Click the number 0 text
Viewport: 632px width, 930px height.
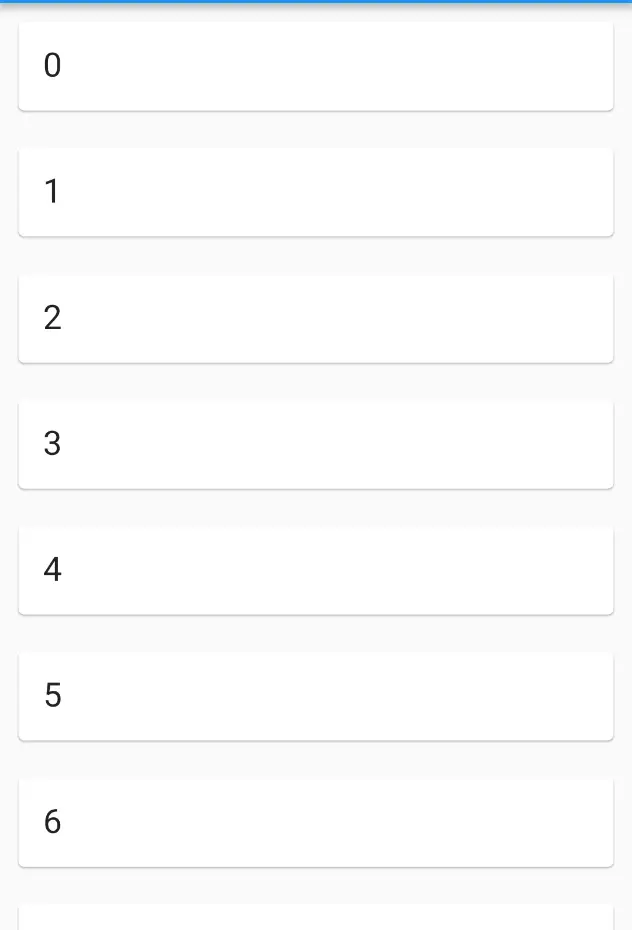tap(52, 65)
